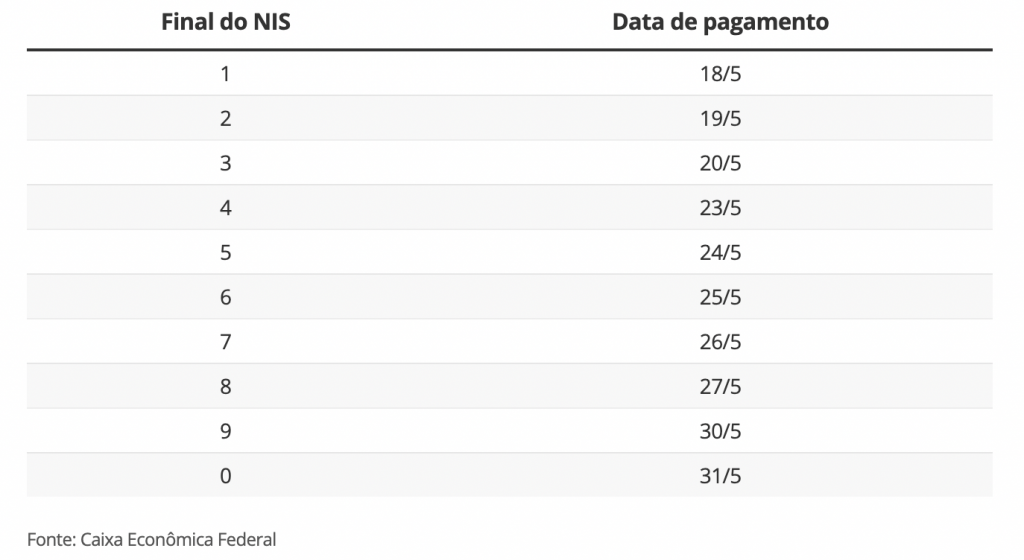
Task: Select the 26/5 payment date
Action: click(x=720, y=342)
